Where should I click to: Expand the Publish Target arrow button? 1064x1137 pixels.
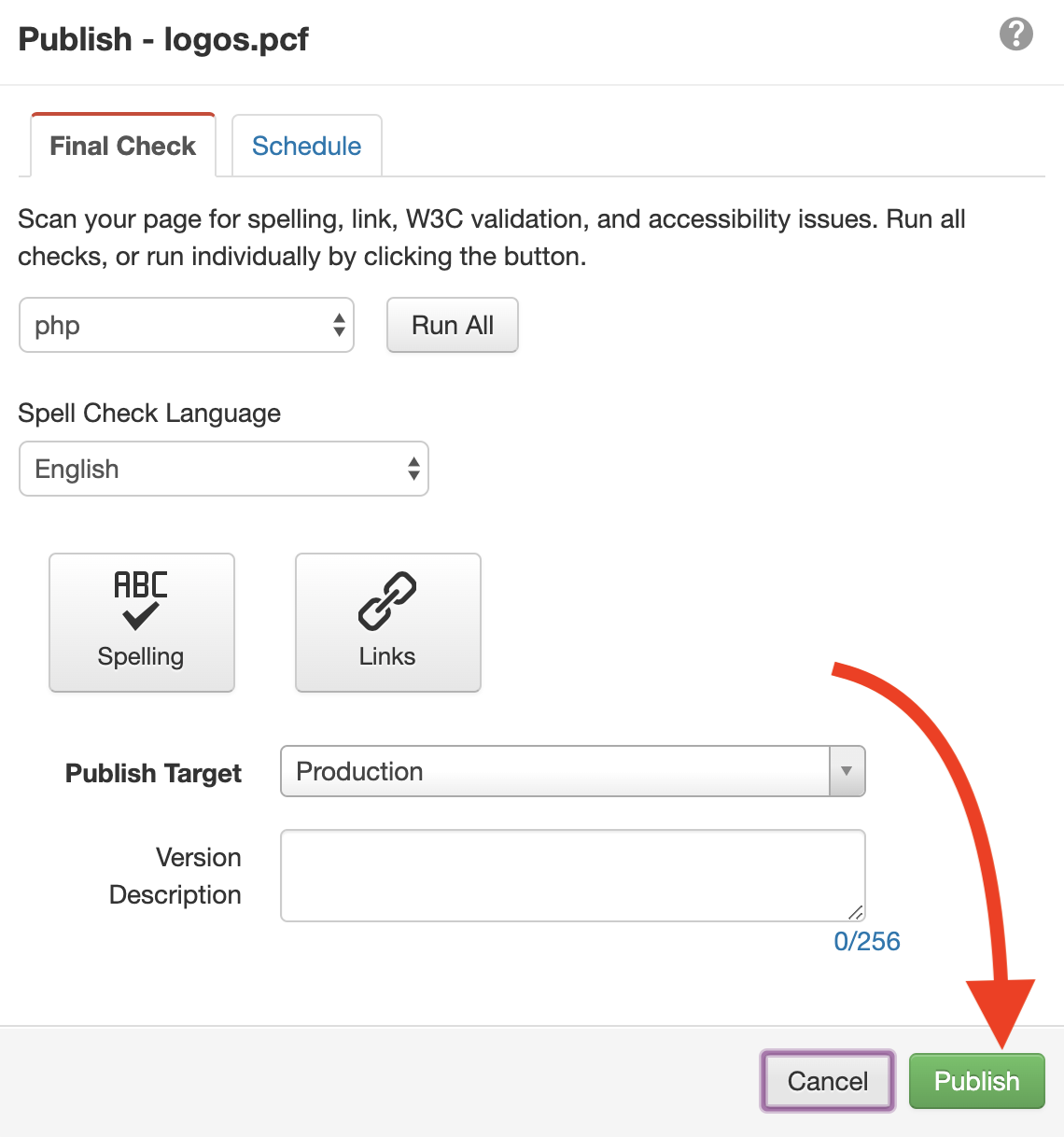click(847, 771)
